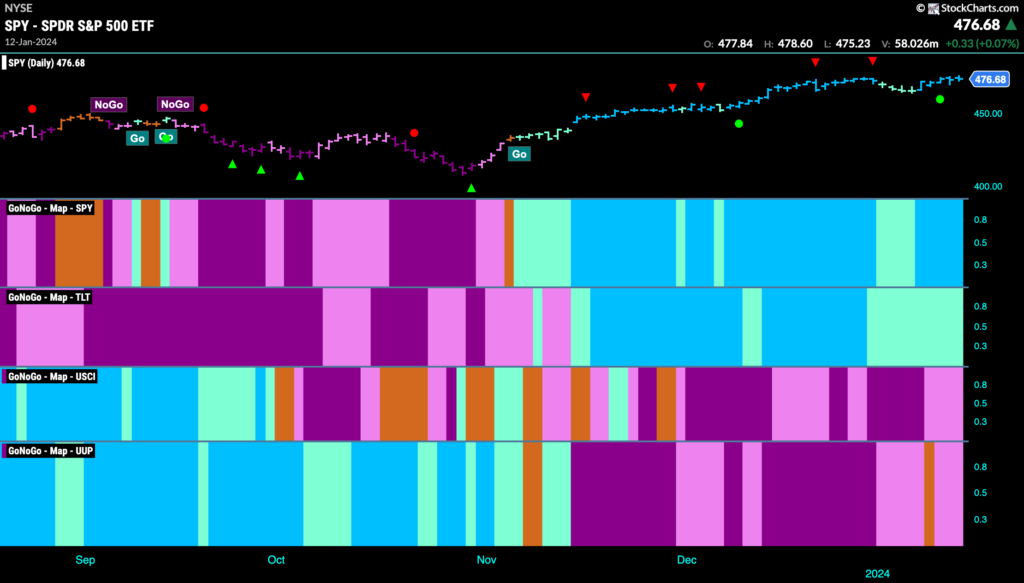Click the StockCharts.com logo icon
The width and height of the screenshot is (1024, 583).
(x=934, y=8)
